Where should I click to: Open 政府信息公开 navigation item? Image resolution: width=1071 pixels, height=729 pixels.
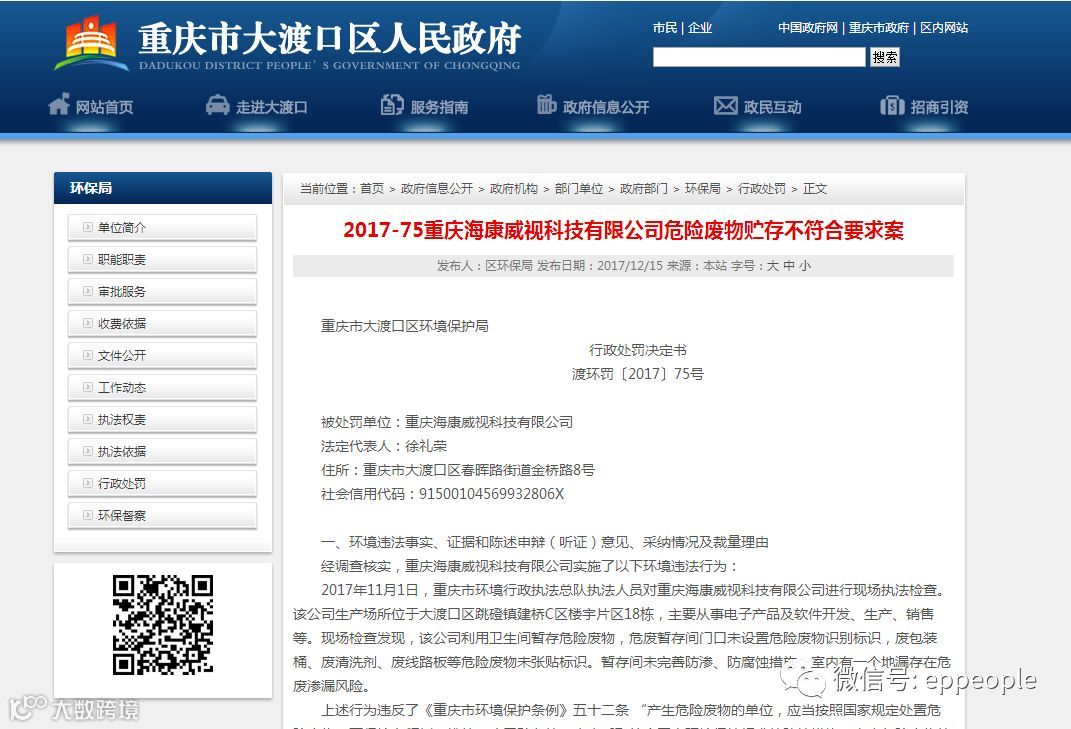coord(606,107)
